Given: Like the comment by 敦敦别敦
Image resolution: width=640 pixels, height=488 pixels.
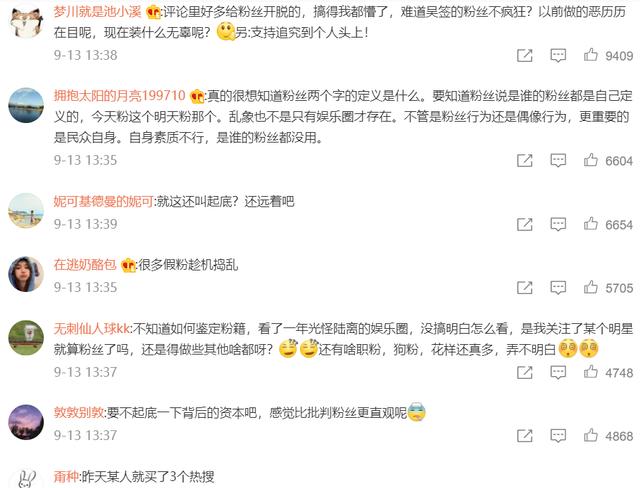Looking at the screenshot, I should click(591, 435).
